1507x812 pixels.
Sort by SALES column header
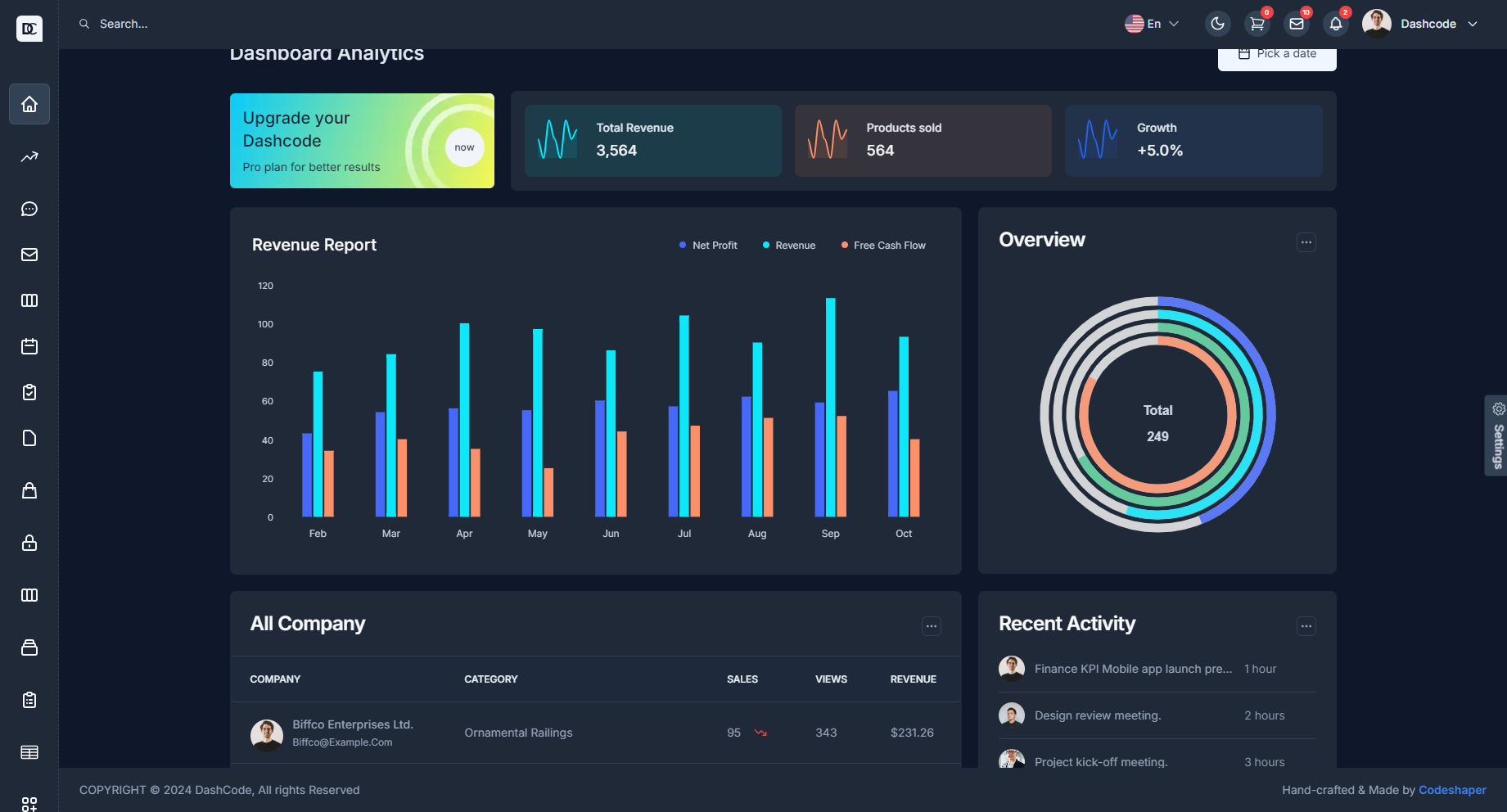point(742,679)
